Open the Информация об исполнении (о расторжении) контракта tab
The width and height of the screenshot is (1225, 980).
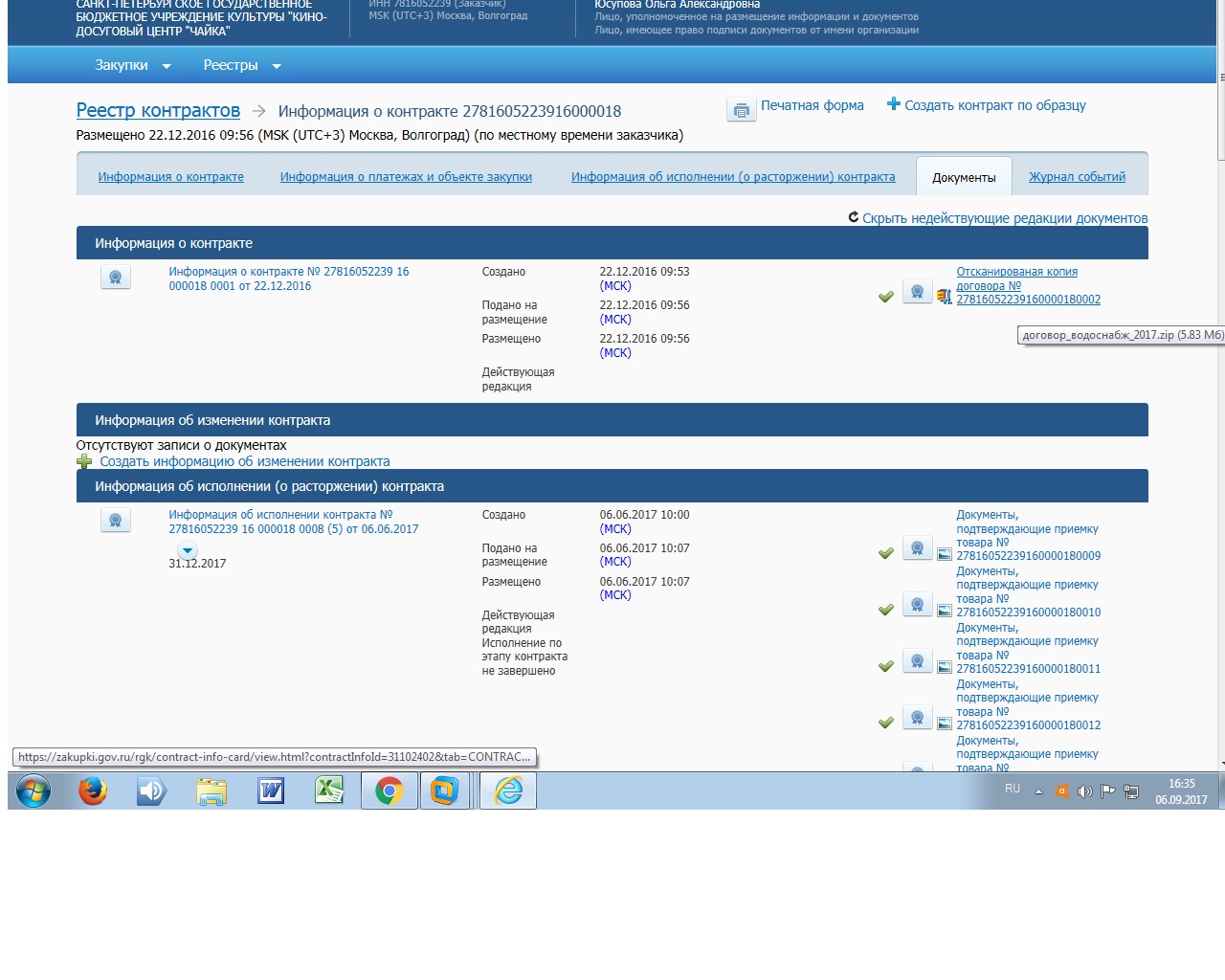tap(733, 177)
